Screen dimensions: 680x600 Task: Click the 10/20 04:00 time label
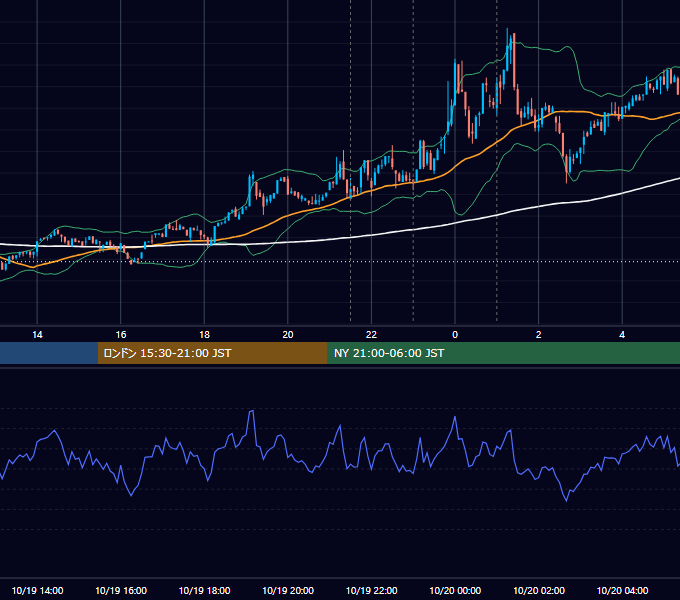pos(622,590)
